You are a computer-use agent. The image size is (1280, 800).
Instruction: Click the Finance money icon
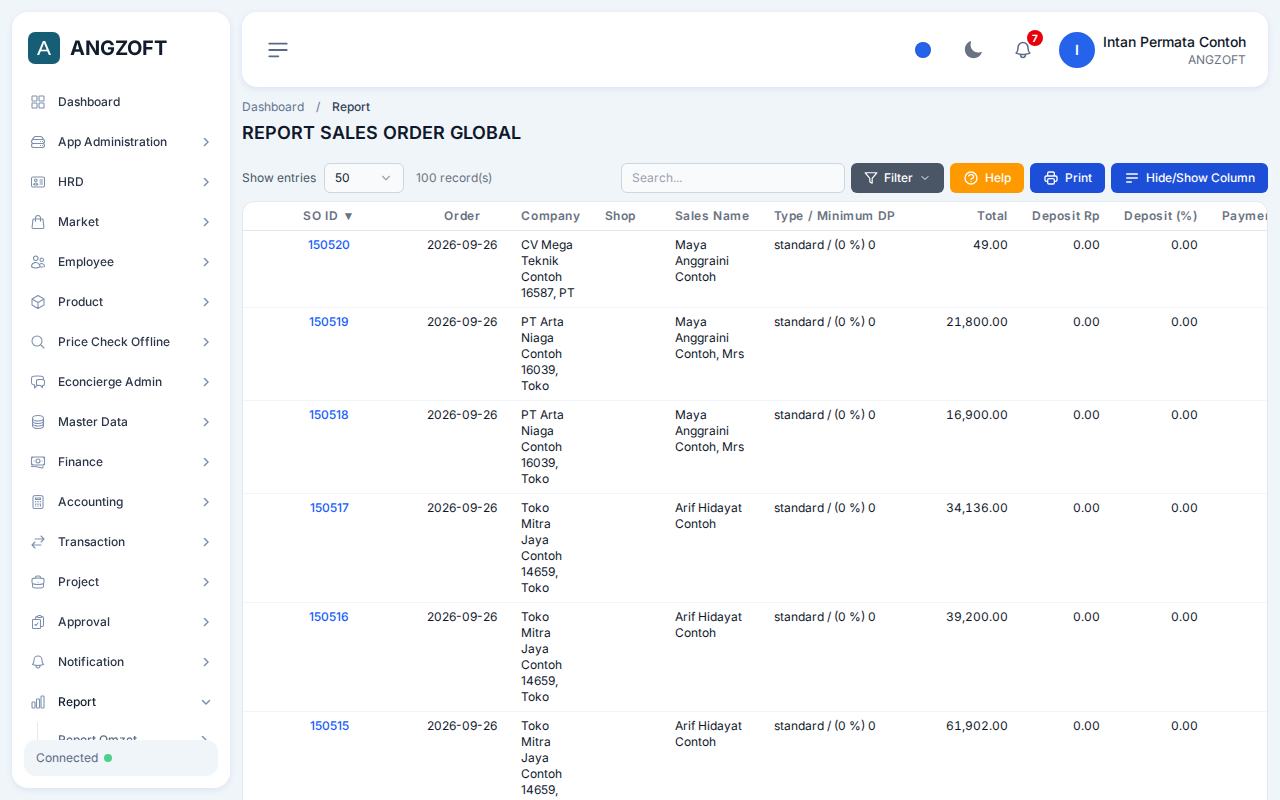click(x=38, y=462)
